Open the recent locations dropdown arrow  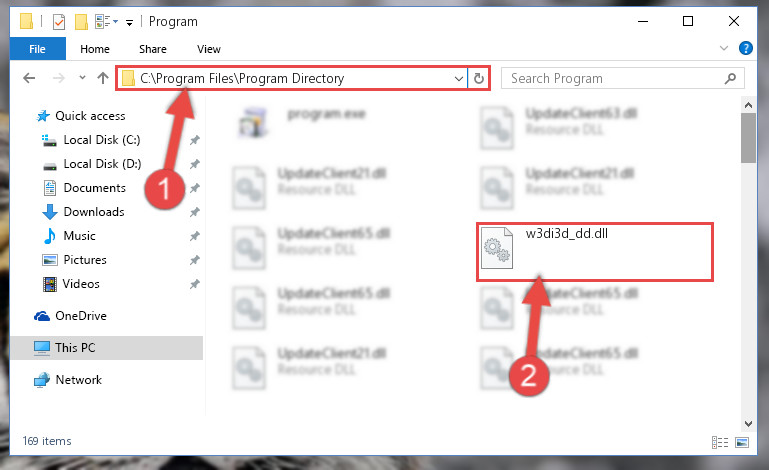point(82,78)
